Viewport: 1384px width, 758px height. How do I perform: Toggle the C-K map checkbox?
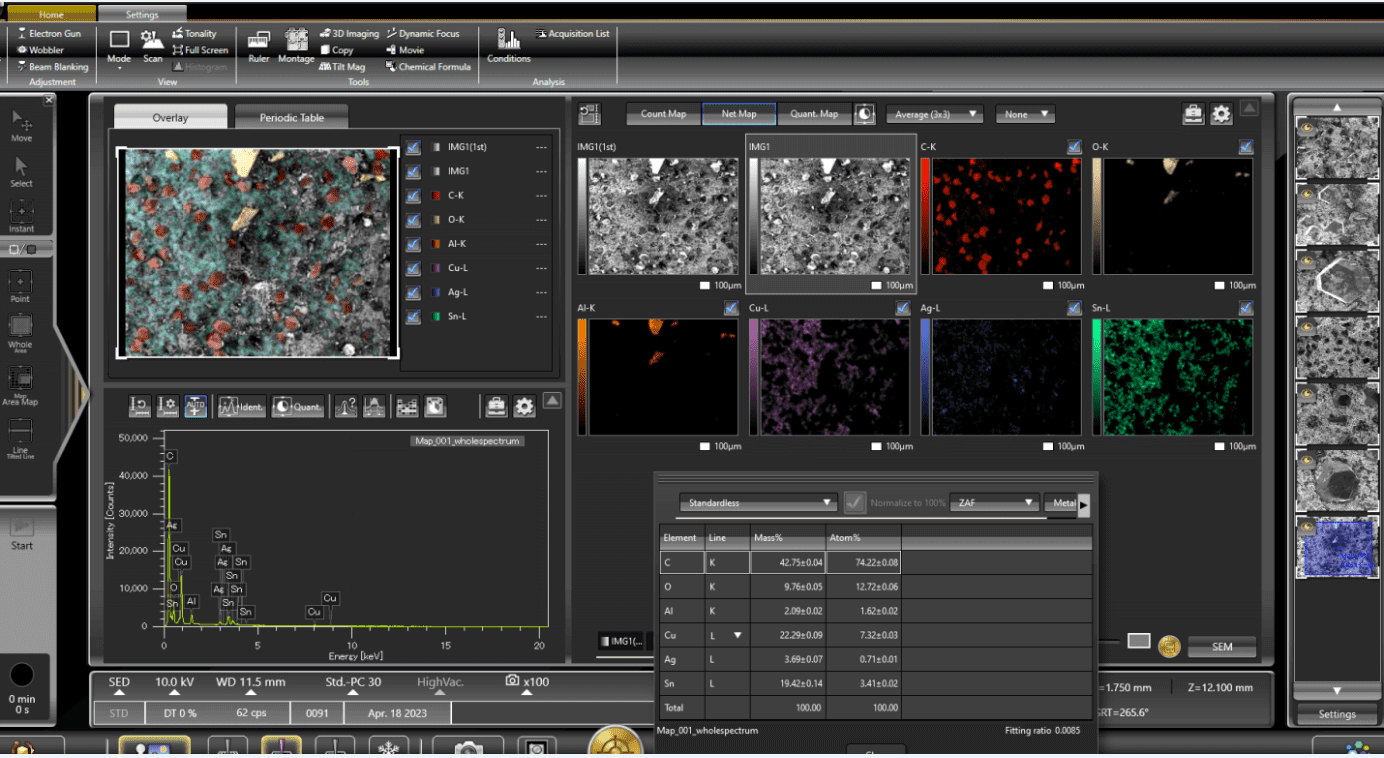click(x=1074, y=147)
